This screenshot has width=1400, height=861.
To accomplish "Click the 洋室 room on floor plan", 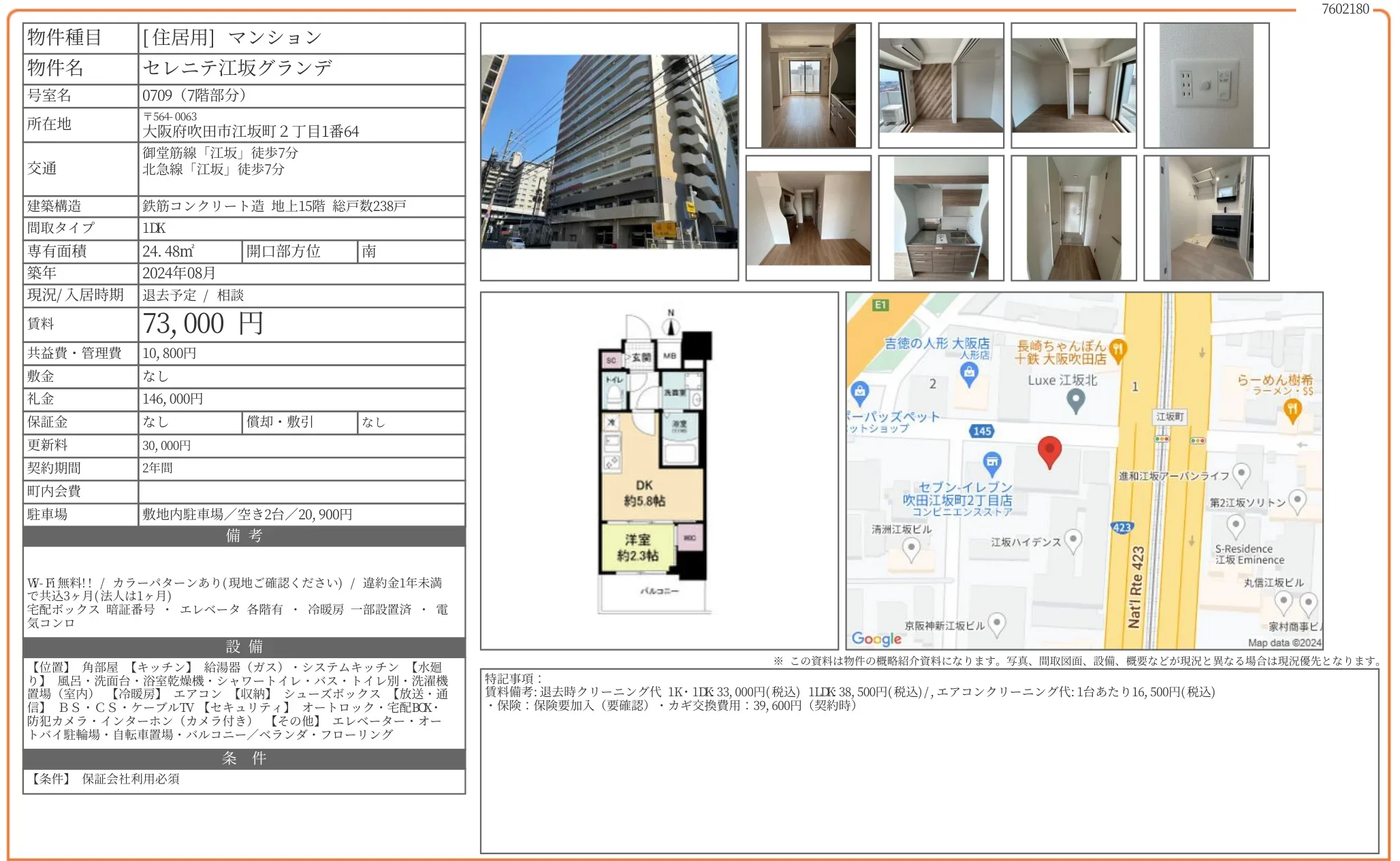I will click(x=637, y=548).
